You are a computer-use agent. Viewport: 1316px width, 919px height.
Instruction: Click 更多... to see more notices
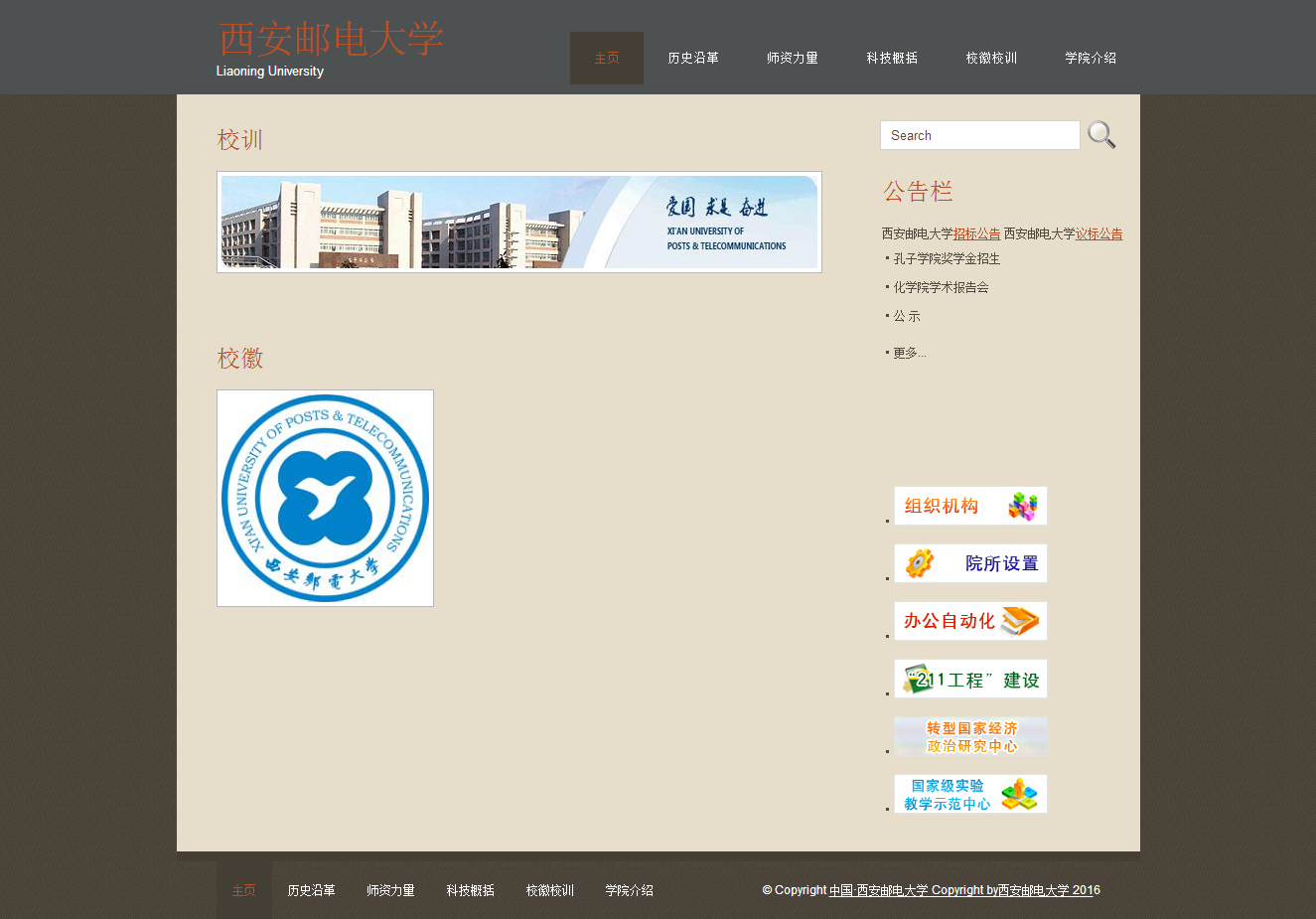click(909, 354)
